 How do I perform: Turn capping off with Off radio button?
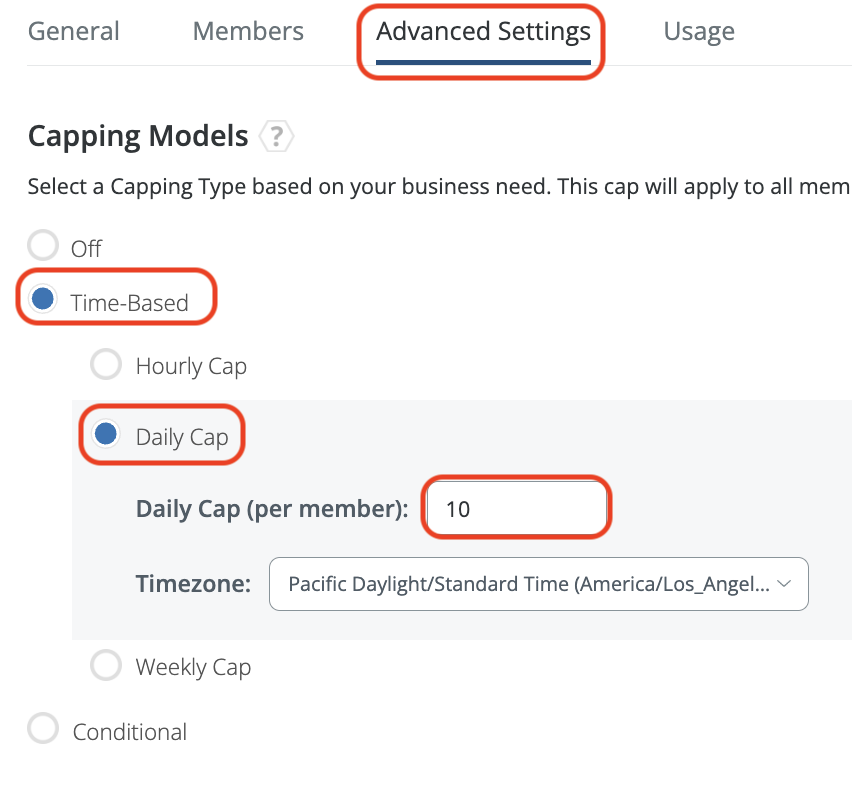(x=43, y=246)
